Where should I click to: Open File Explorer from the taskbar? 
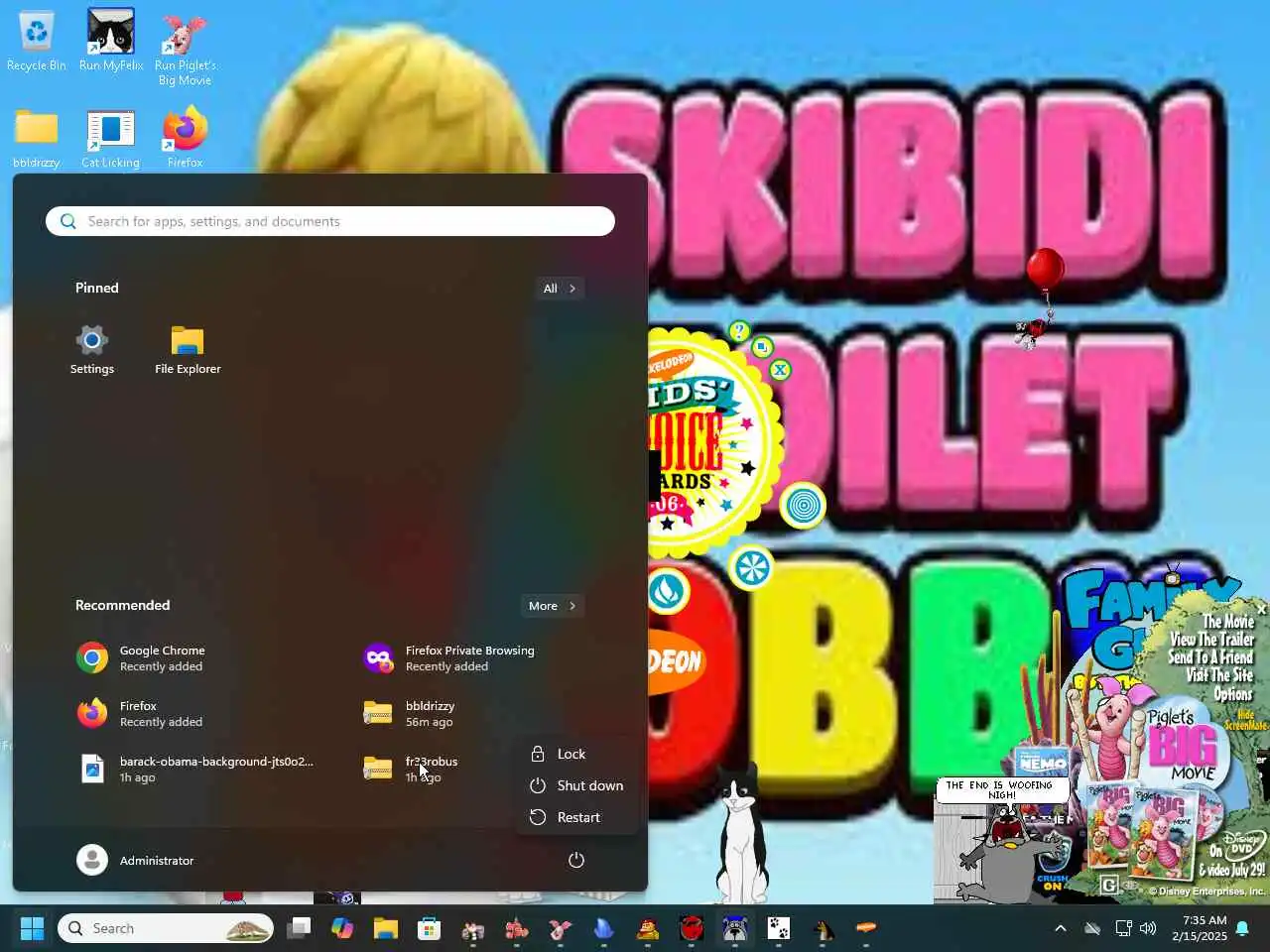coord(386,928)
